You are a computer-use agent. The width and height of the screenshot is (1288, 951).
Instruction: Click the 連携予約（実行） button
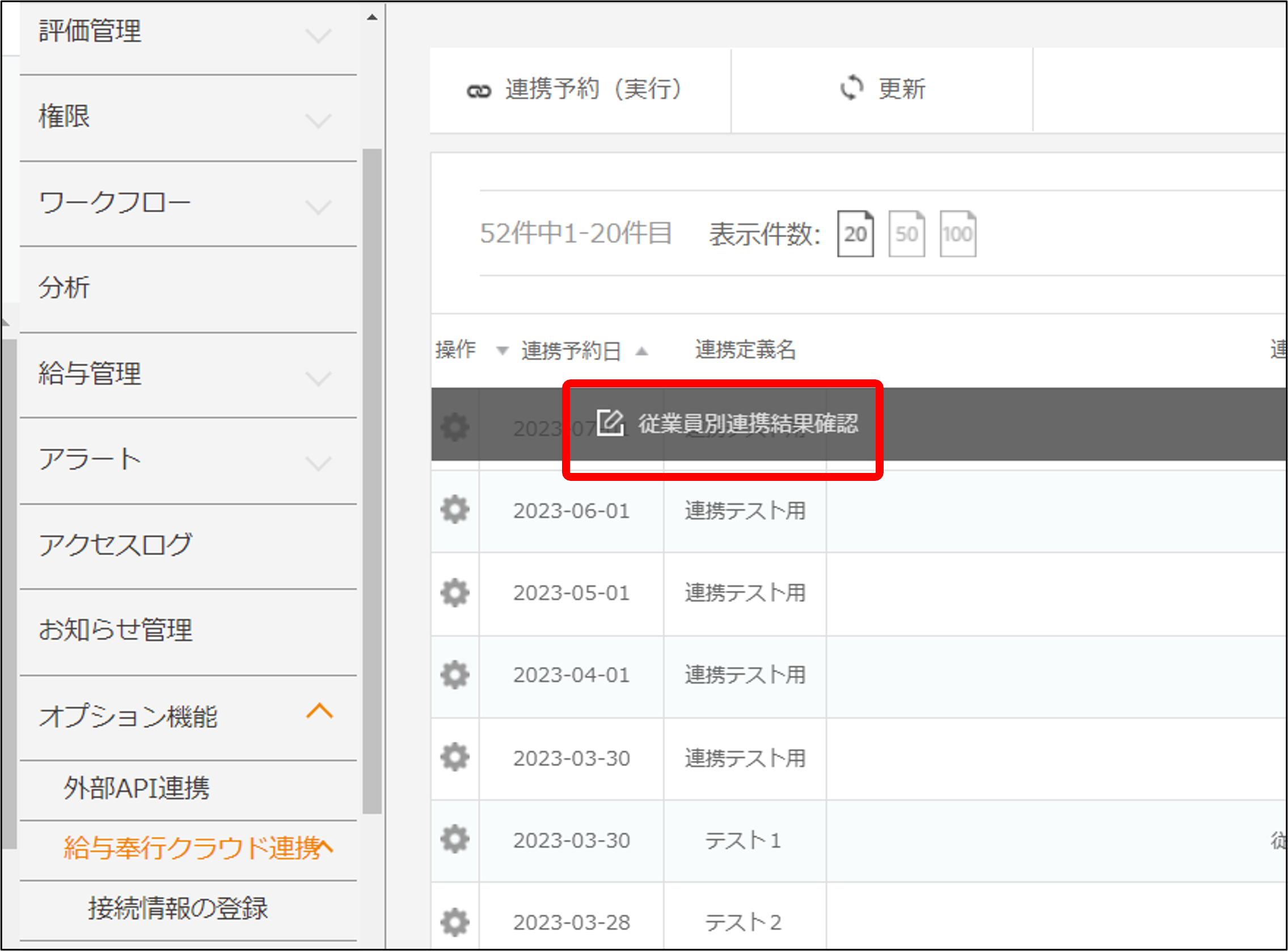[580, 90]
